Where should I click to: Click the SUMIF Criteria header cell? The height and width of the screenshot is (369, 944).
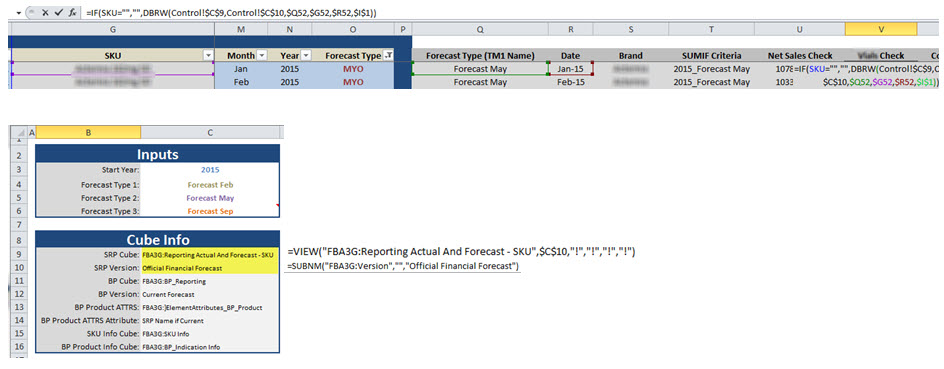click(712, 55)
